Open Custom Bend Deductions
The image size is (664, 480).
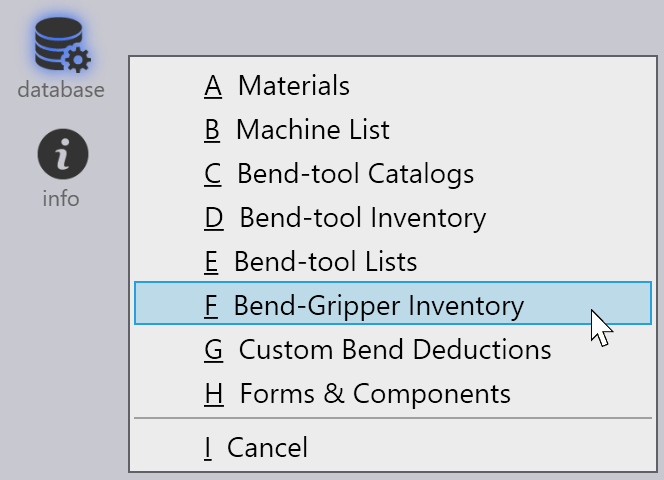tap(394, 350)
